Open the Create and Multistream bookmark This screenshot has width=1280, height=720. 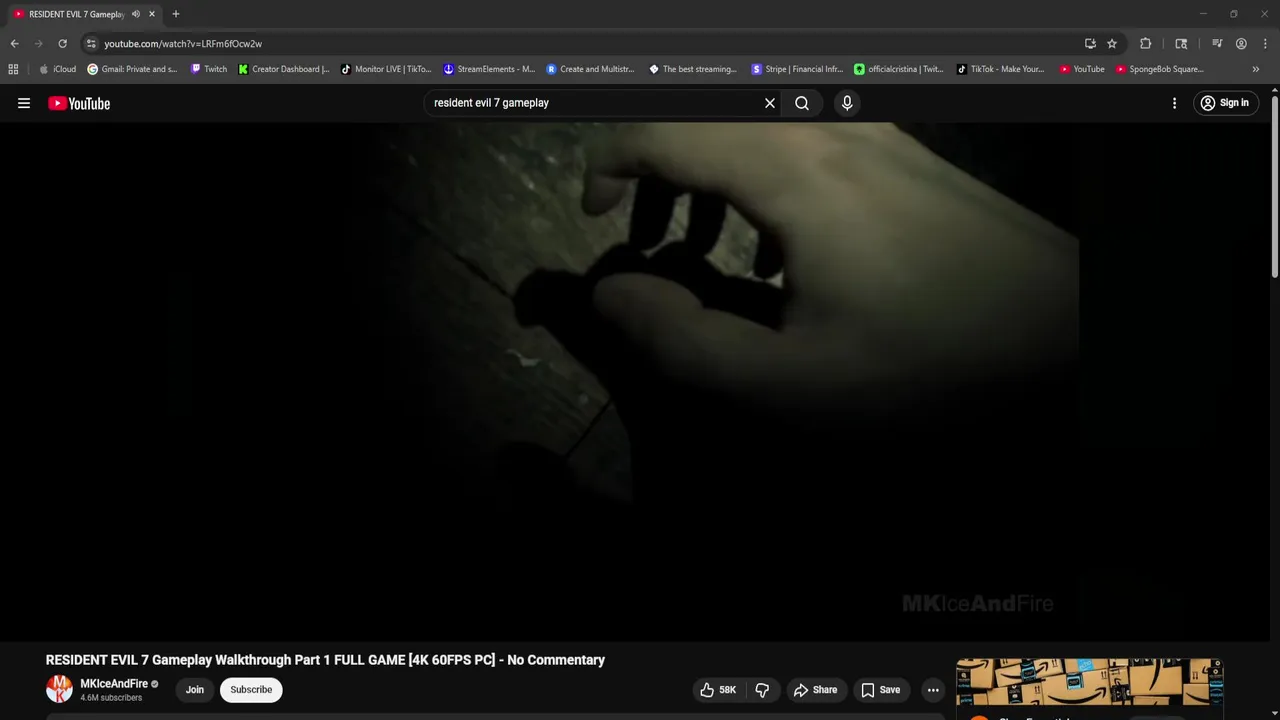pos(591,69)
